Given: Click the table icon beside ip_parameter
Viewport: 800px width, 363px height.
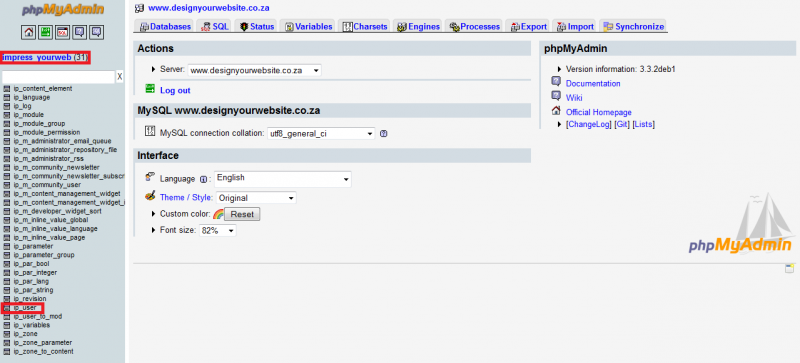Looking at the screenshot, I should [x=7, y=246].
